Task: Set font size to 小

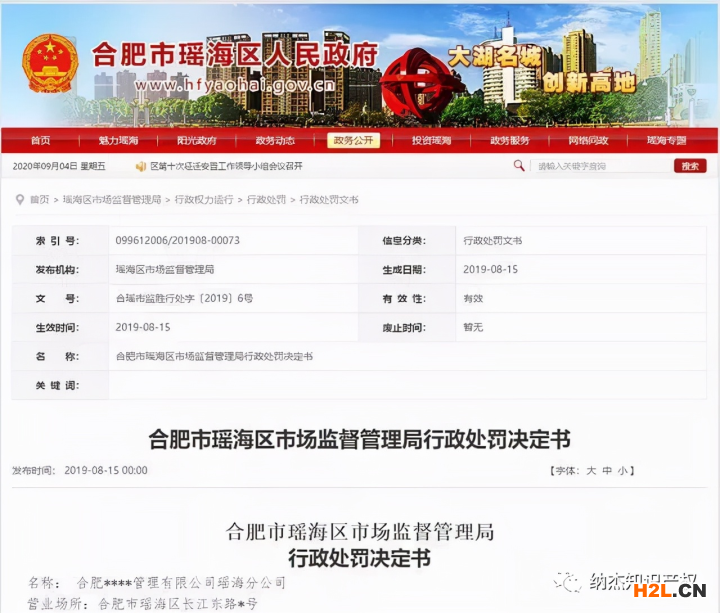Action: tap(622, 470)
